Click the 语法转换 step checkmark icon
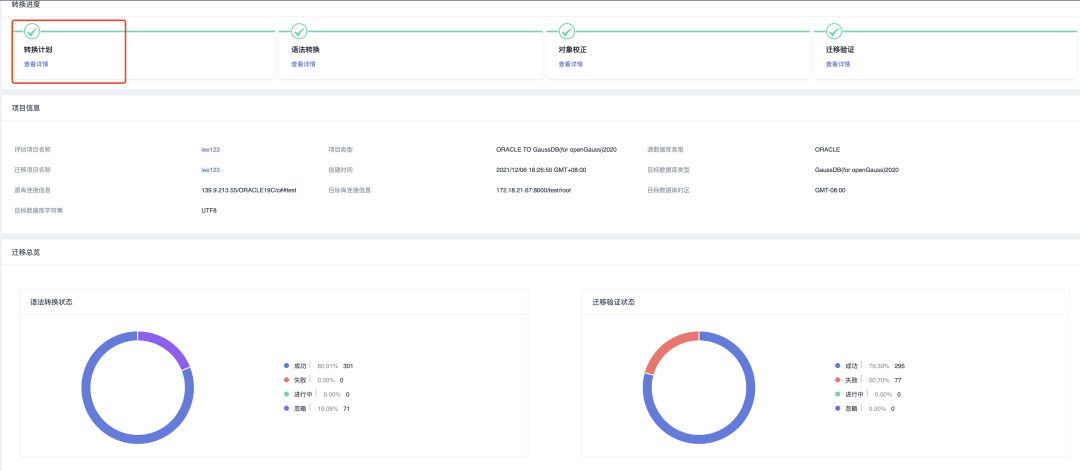The height and width of the screenshot is (471, 1080). [x=299, y=31]
